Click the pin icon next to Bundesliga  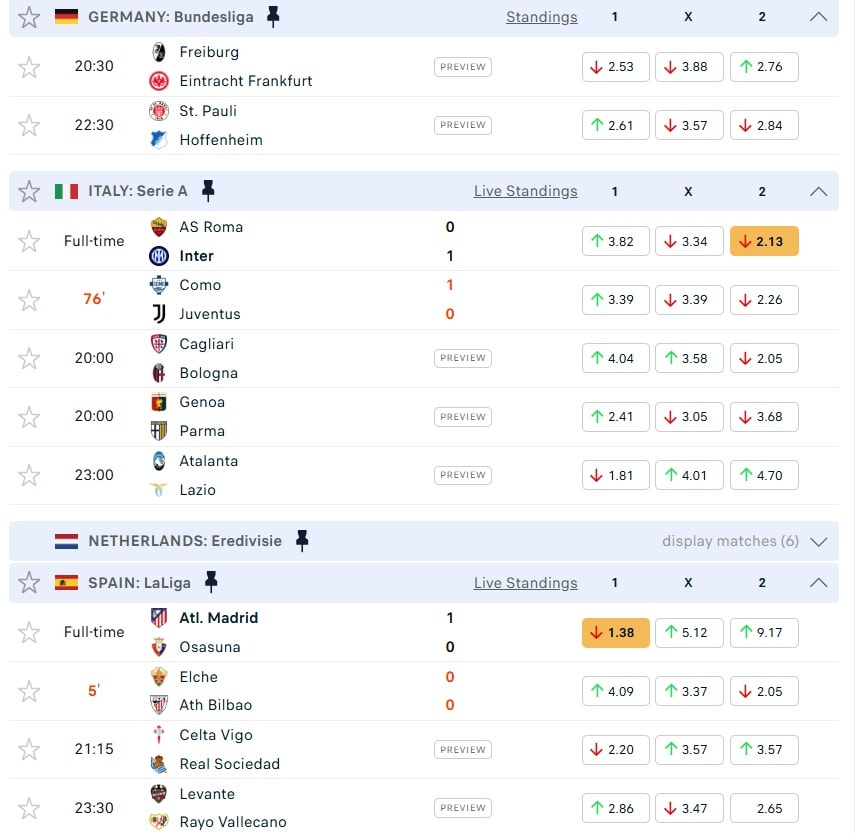click(x=273, y=17)
